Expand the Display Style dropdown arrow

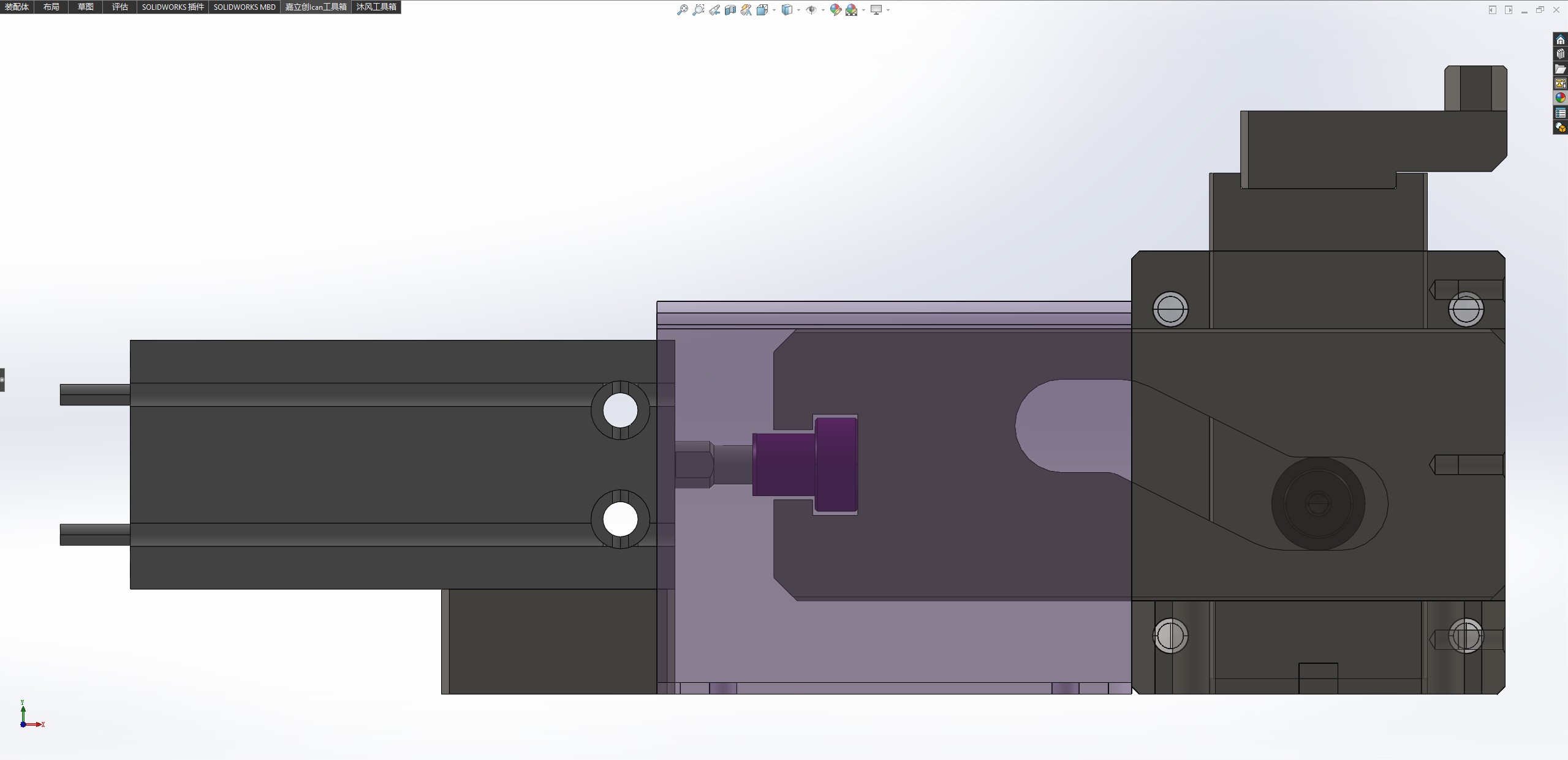click(798, 10)
